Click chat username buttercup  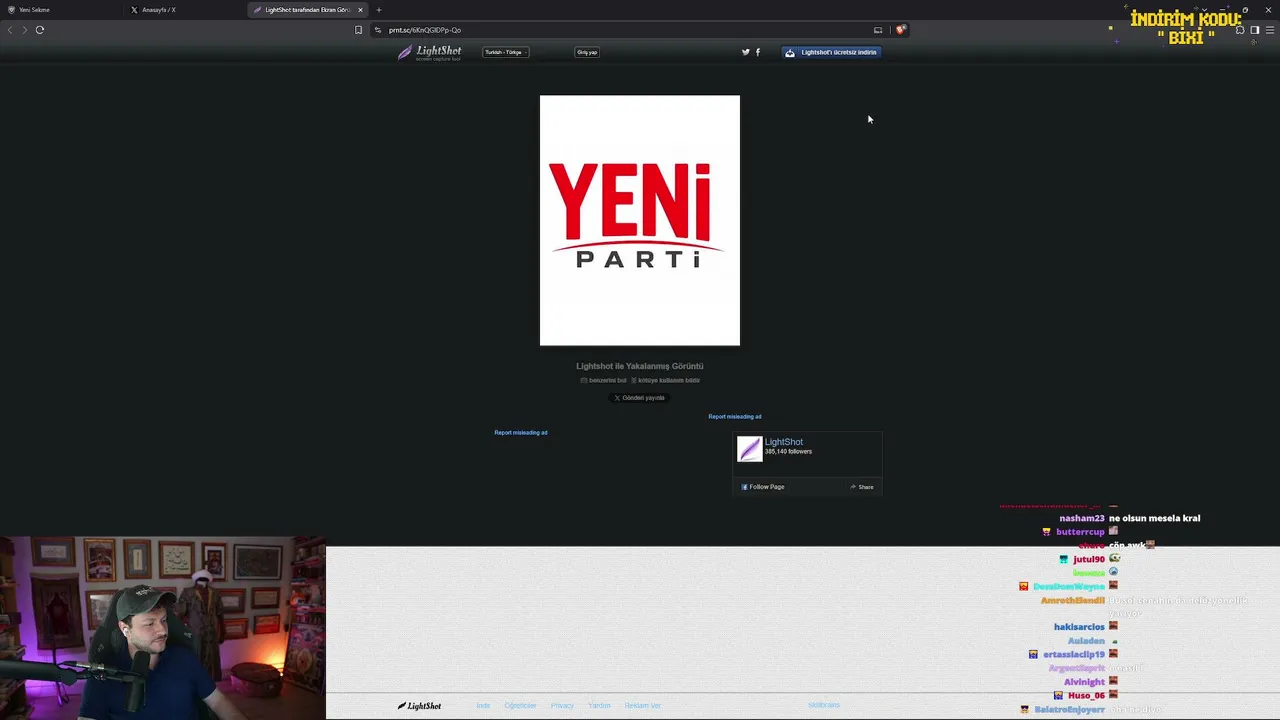click(x=1080, y=532)
